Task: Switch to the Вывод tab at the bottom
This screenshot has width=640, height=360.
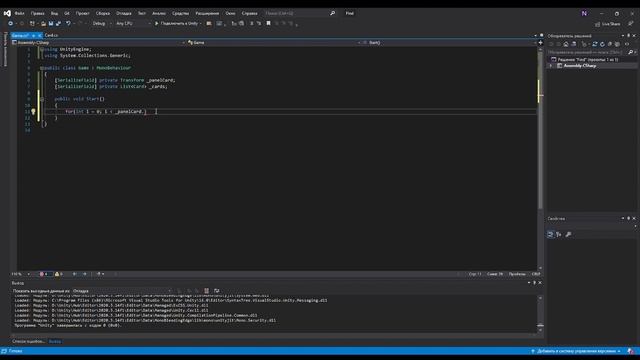Action: coord(55,341)
